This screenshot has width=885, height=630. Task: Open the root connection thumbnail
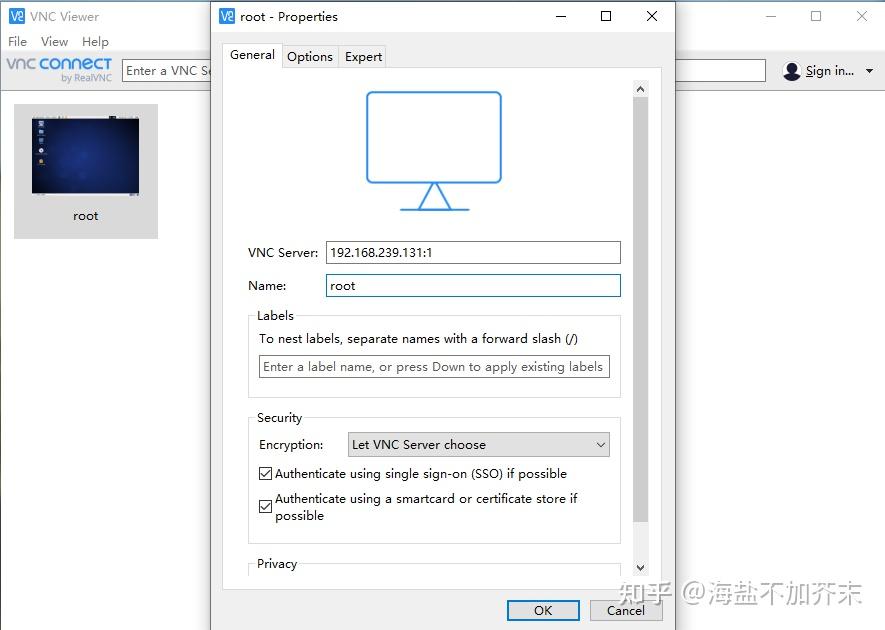(85, 155)
